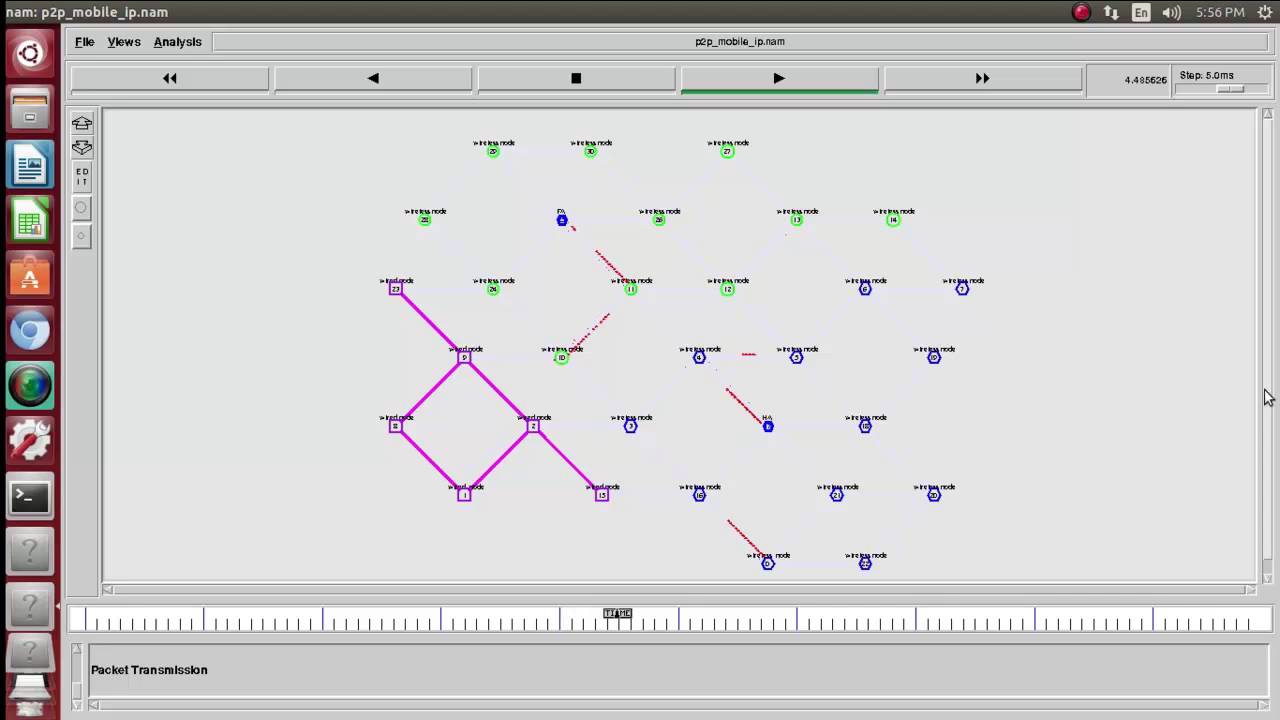Click the zoom out icon in left toolbar
1280x720 pixels.
click(x=82, y=148)
